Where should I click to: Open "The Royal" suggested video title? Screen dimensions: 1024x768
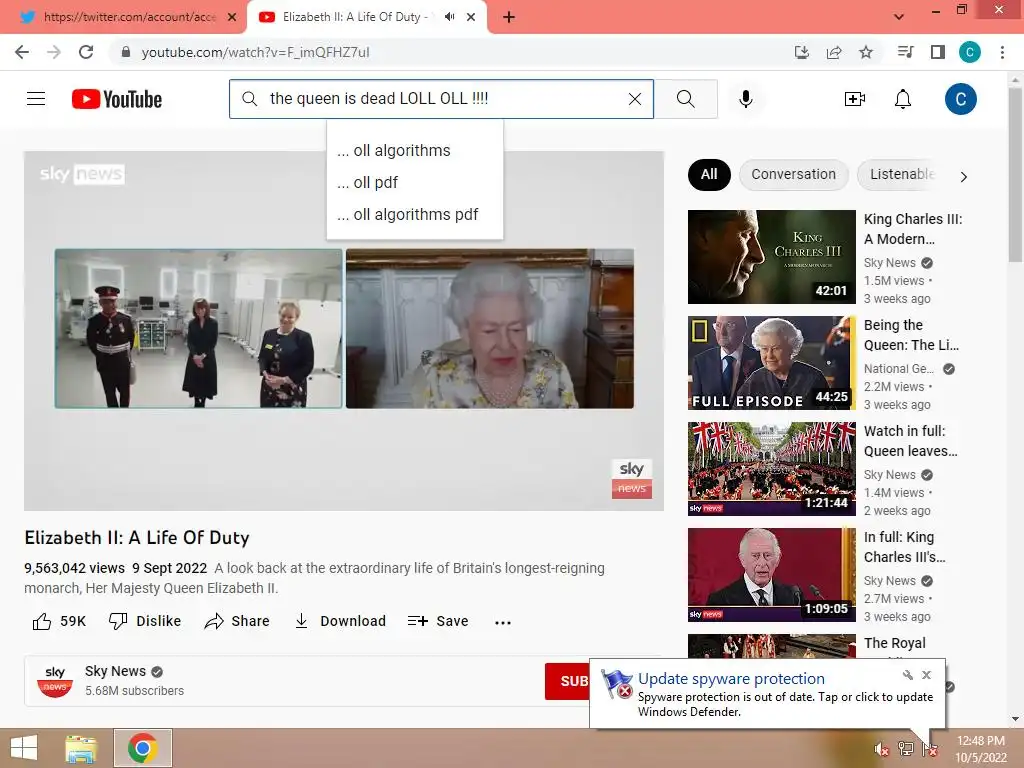(x=895, y=643)
